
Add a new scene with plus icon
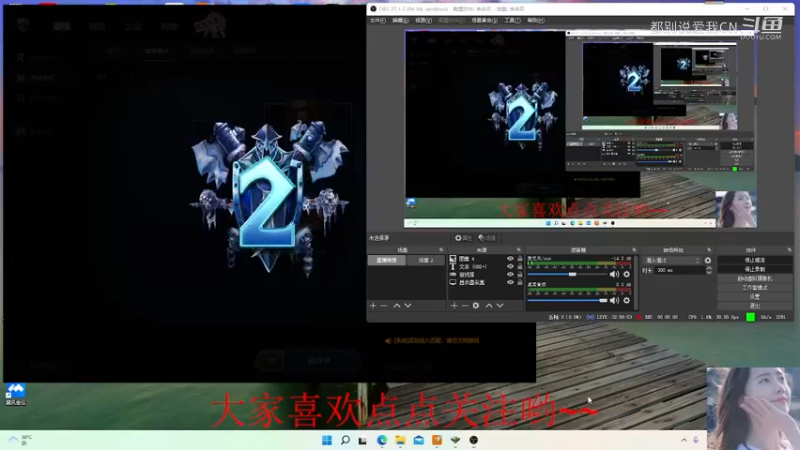click(x=373, y=306)
